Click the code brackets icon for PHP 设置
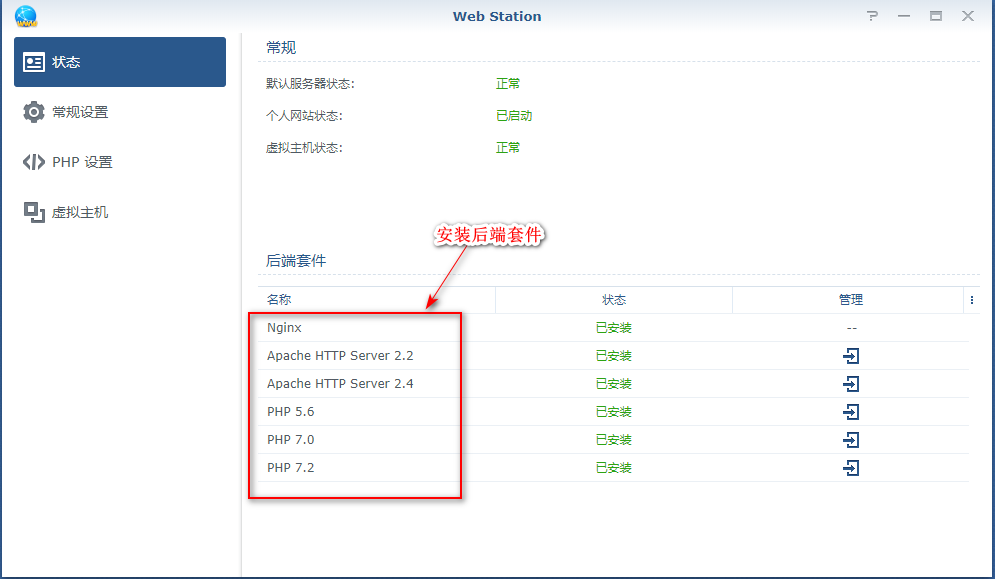Screen dimensions: 995x579 click(34, 161)
